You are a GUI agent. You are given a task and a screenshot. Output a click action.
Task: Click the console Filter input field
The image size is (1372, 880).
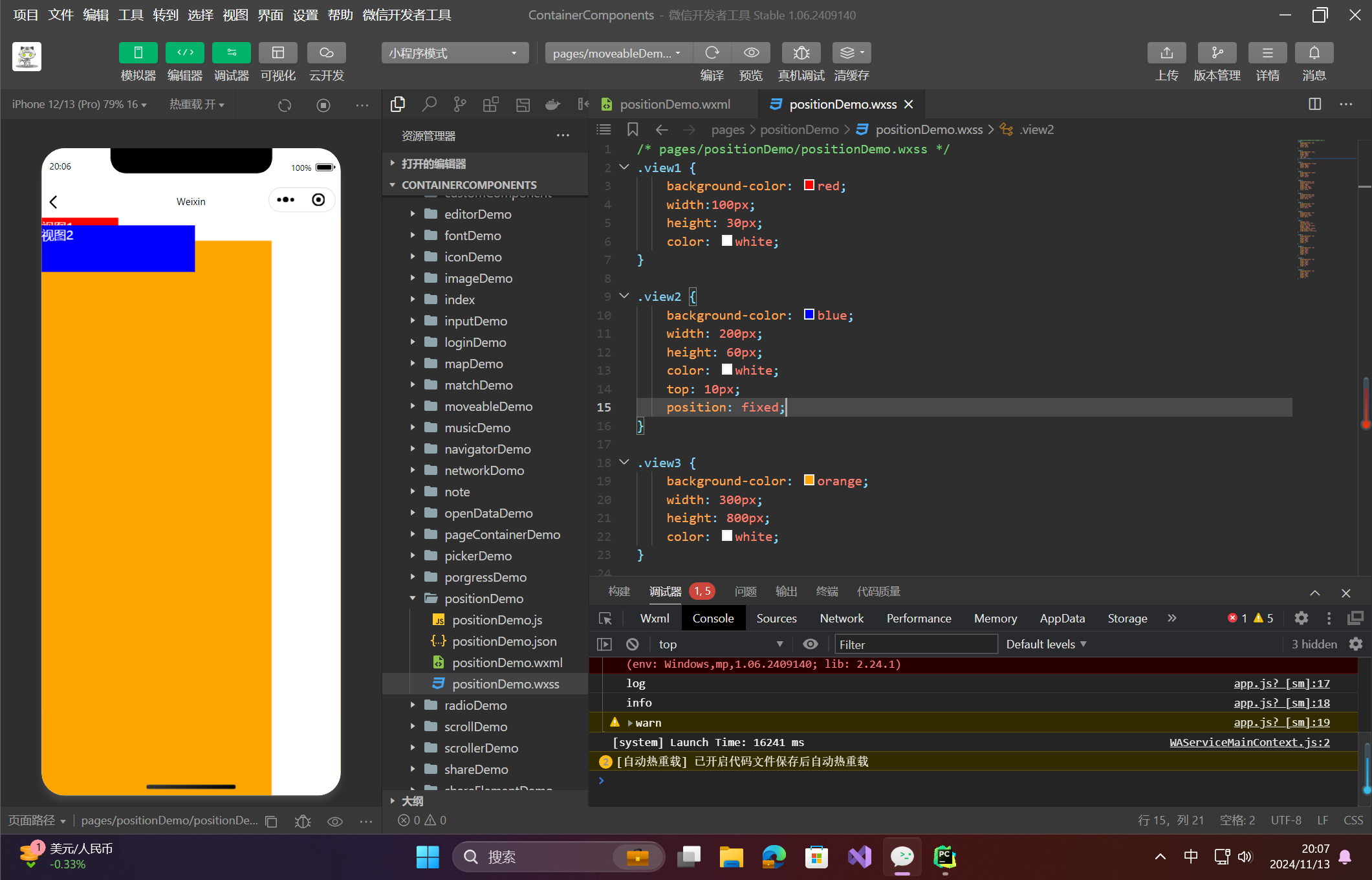click(x=915, y=644)
